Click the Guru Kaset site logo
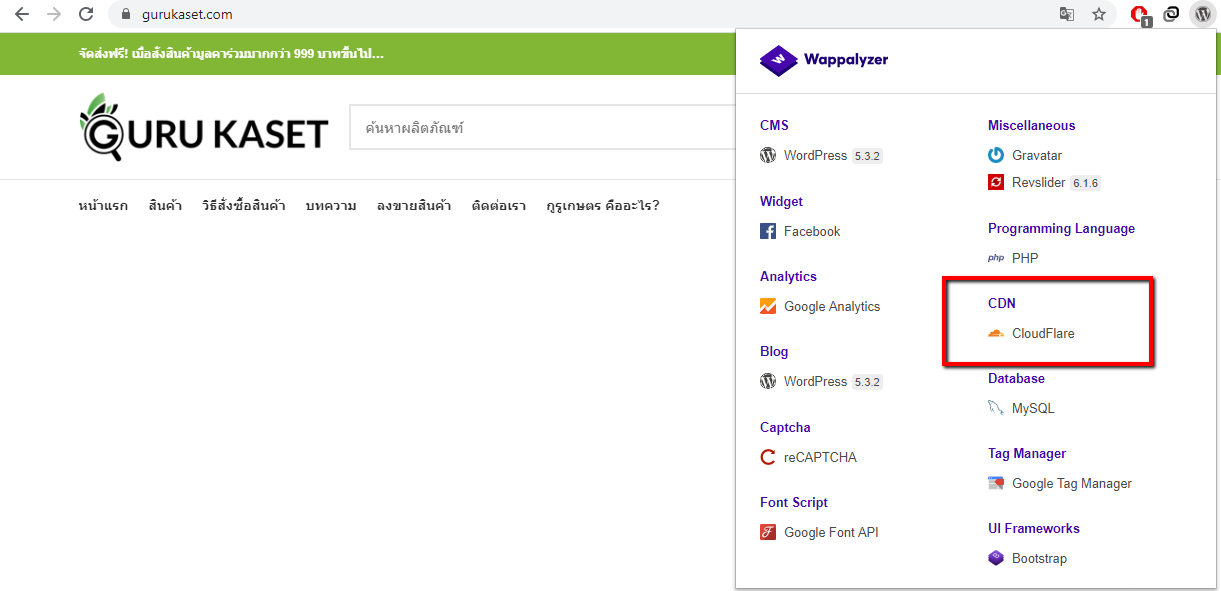 pos(203,127)
